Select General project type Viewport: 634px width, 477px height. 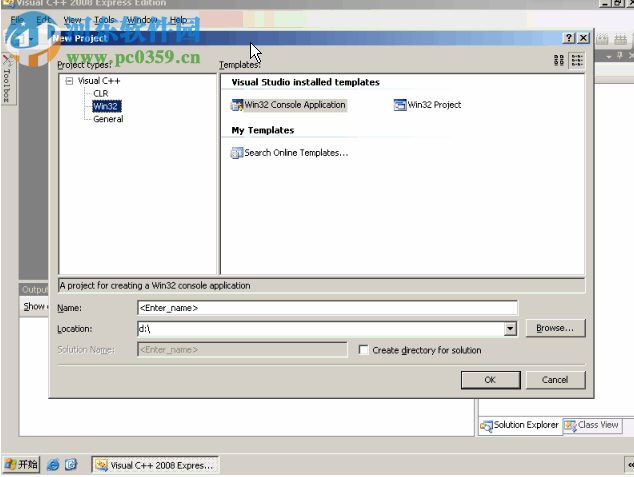(108, 119)
